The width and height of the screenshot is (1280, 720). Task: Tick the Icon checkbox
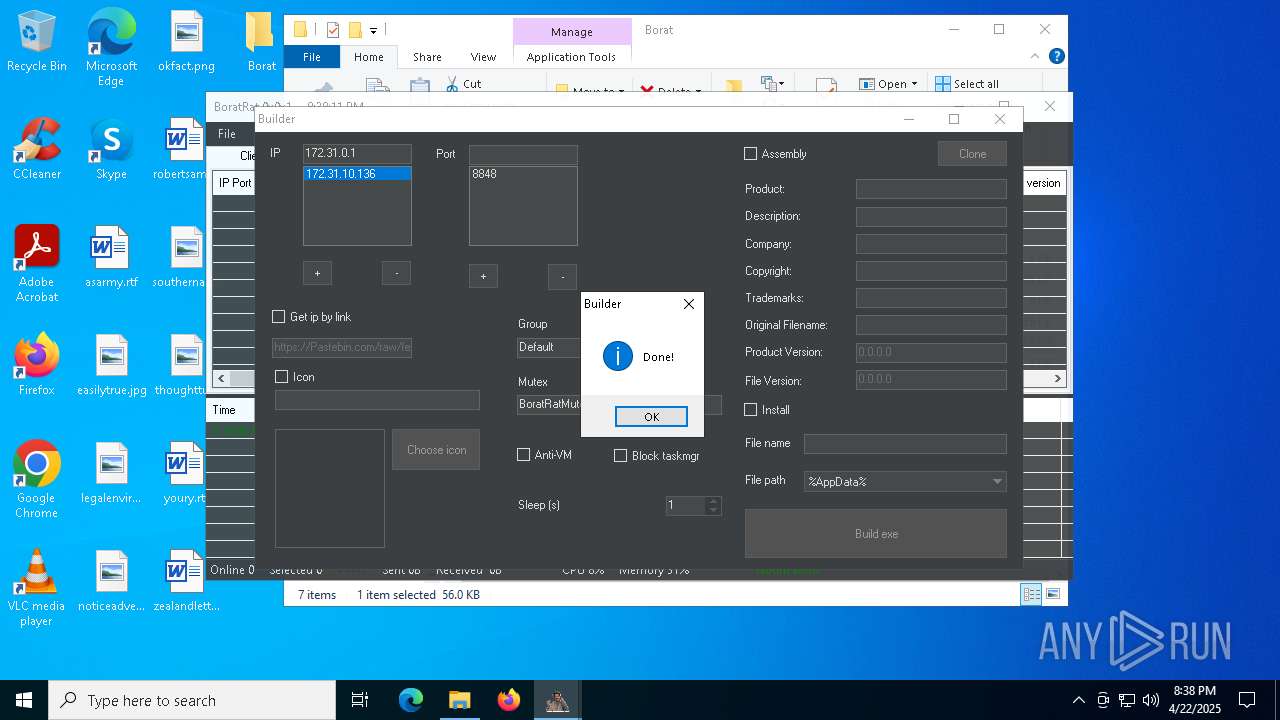coord(282,377)
